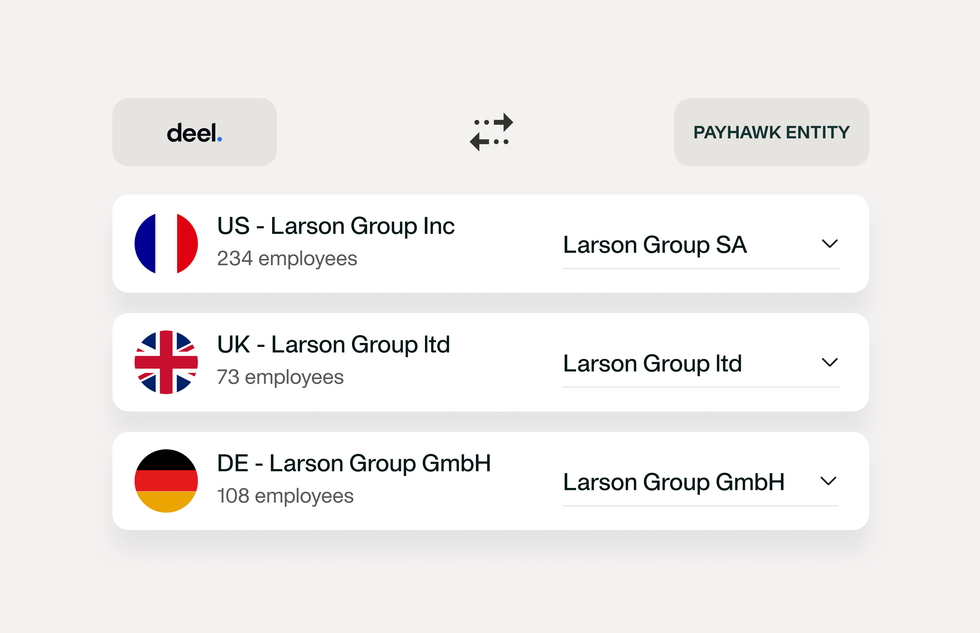Open the Larson Group SA entity dropdown
This screenshot has width=980, height=633.
point(829,243)
